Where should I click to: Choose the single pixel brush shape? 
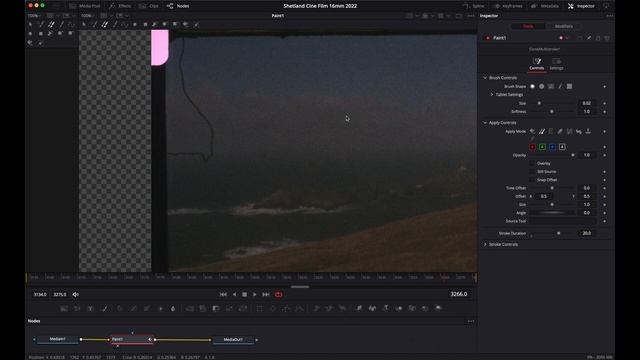point(560,87)
